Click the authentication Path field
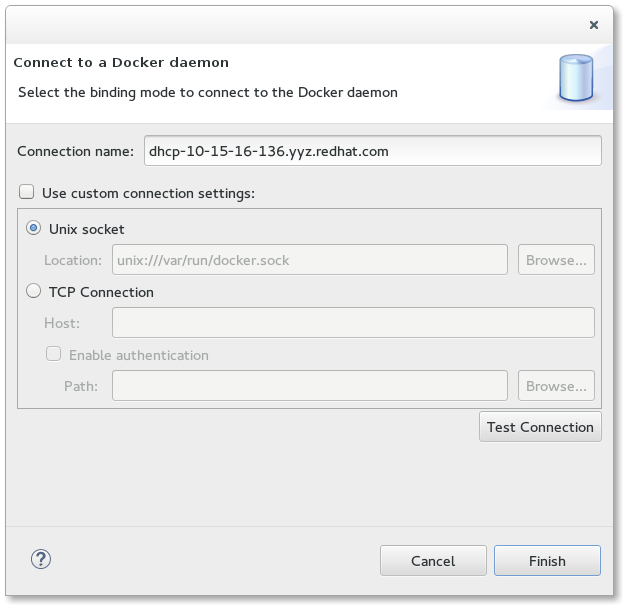 tap(310, 386)
